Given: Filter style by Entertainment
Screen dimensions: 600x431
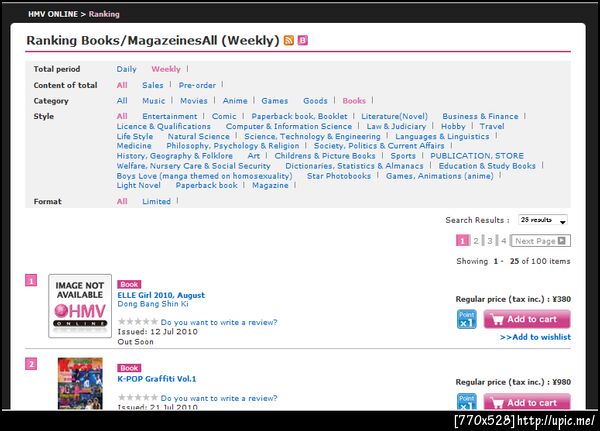Looking at the screenshot, I should [x=170, y=116].
